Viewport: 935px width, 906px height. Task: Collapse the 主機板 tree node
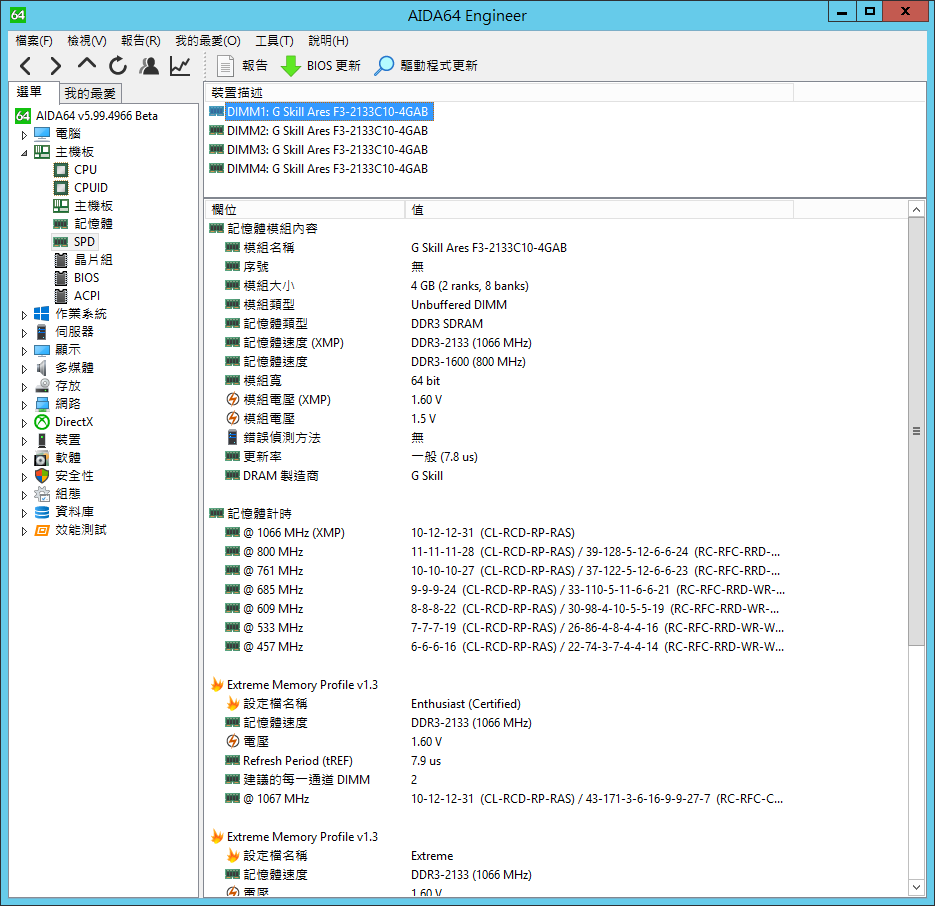tap(24, 153)
